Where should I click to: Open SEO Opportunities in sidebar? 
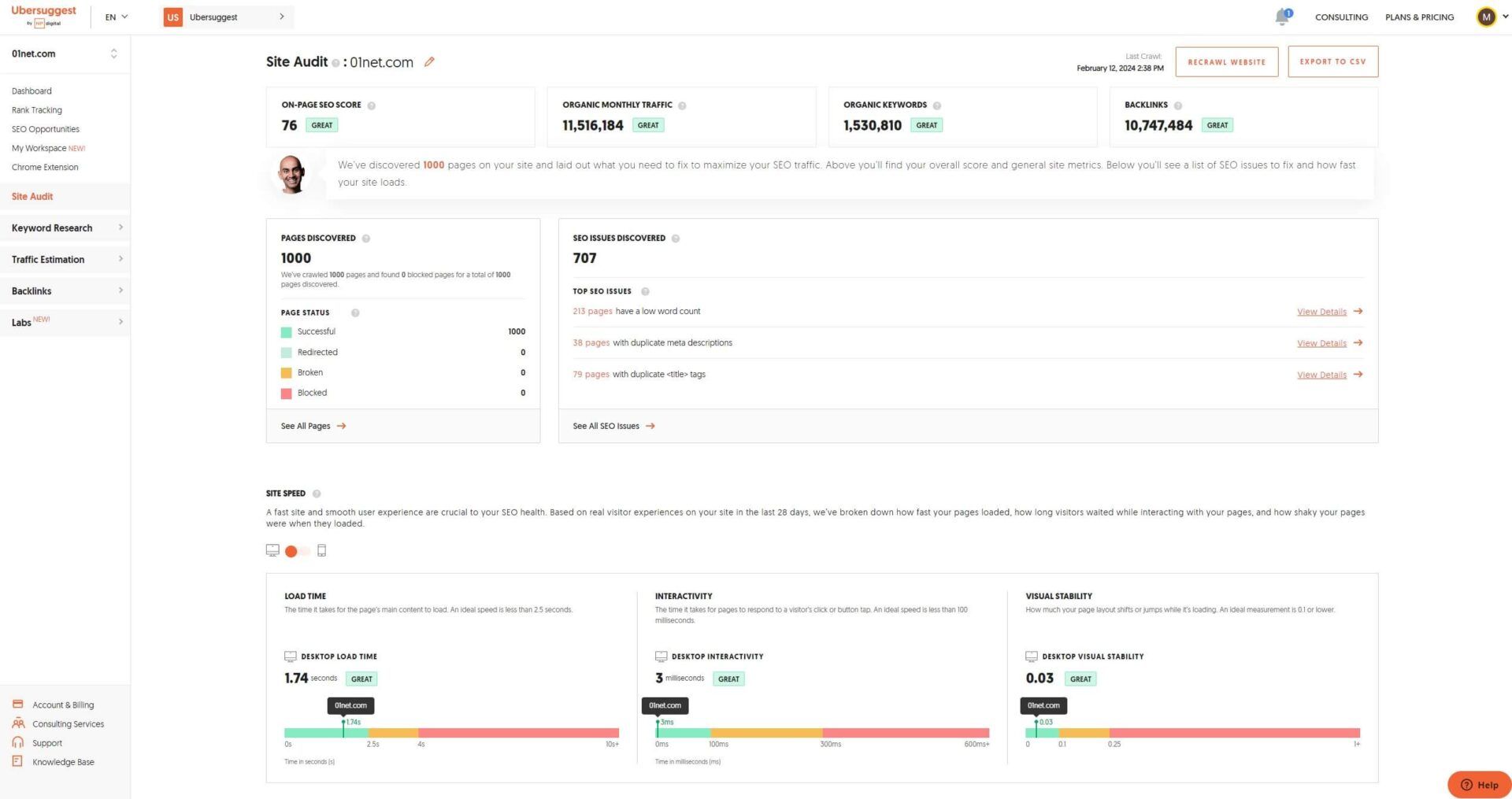pyautogui.click(x=46, y=129)
